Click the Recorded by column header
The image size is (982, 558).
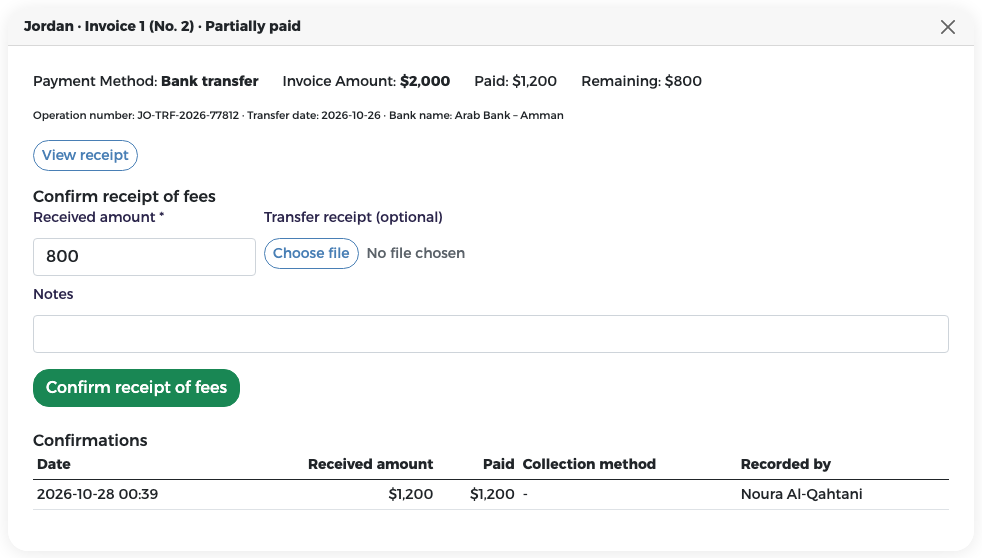pos(785,464)
